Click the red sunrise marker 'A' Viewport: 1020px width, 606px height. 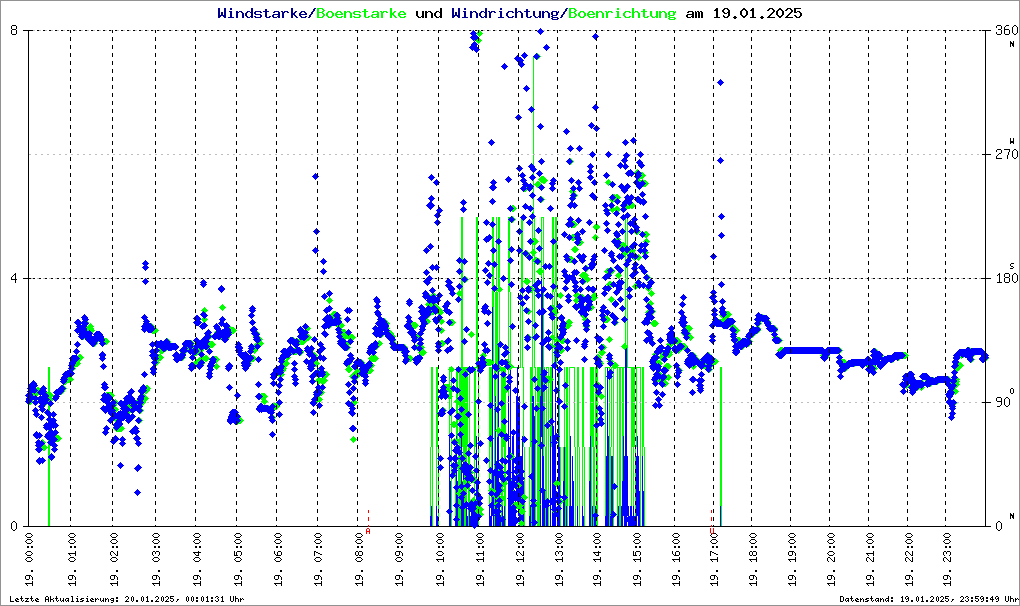[x=368, y=531]
